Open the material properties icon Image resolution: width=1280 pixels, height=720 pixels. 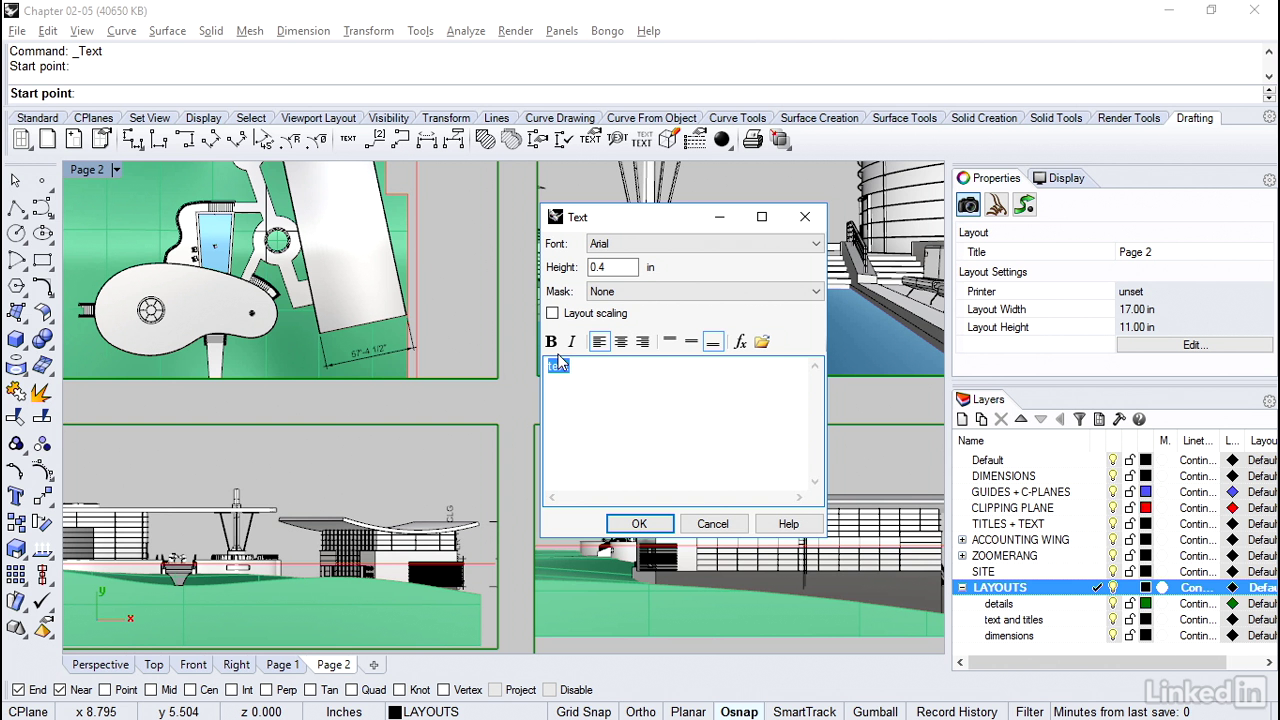996,205
